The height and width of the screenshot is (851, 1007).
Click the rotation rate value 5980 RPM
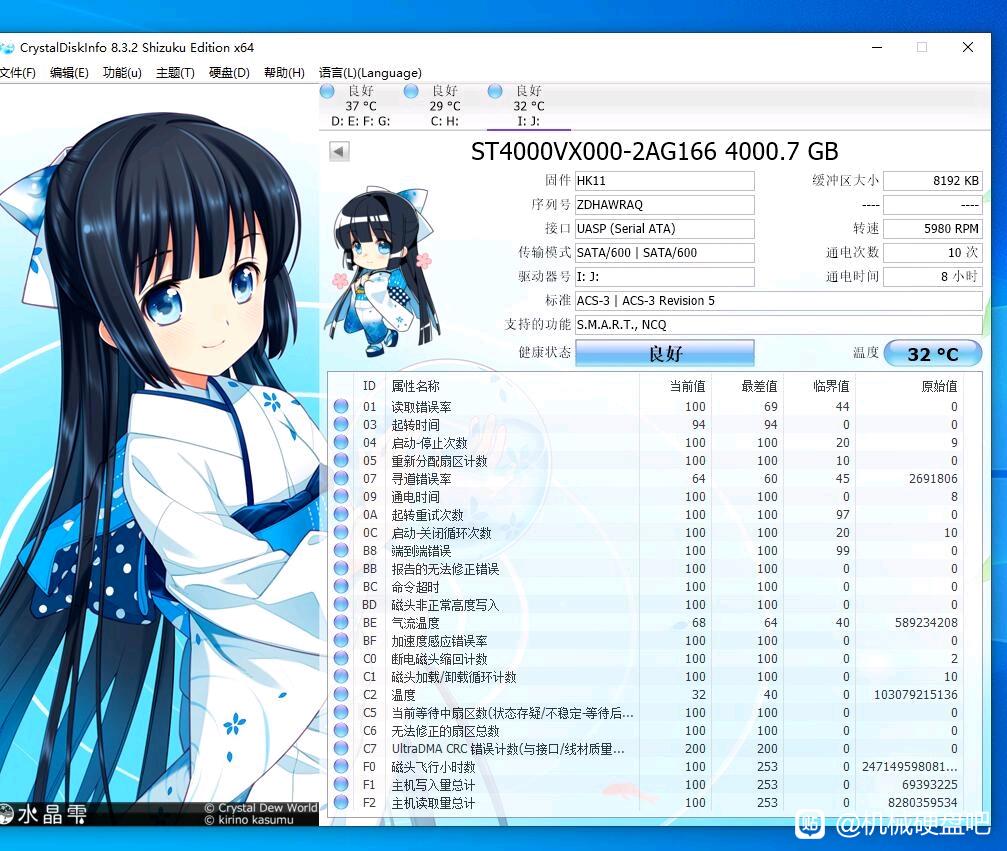coord(933,229)
